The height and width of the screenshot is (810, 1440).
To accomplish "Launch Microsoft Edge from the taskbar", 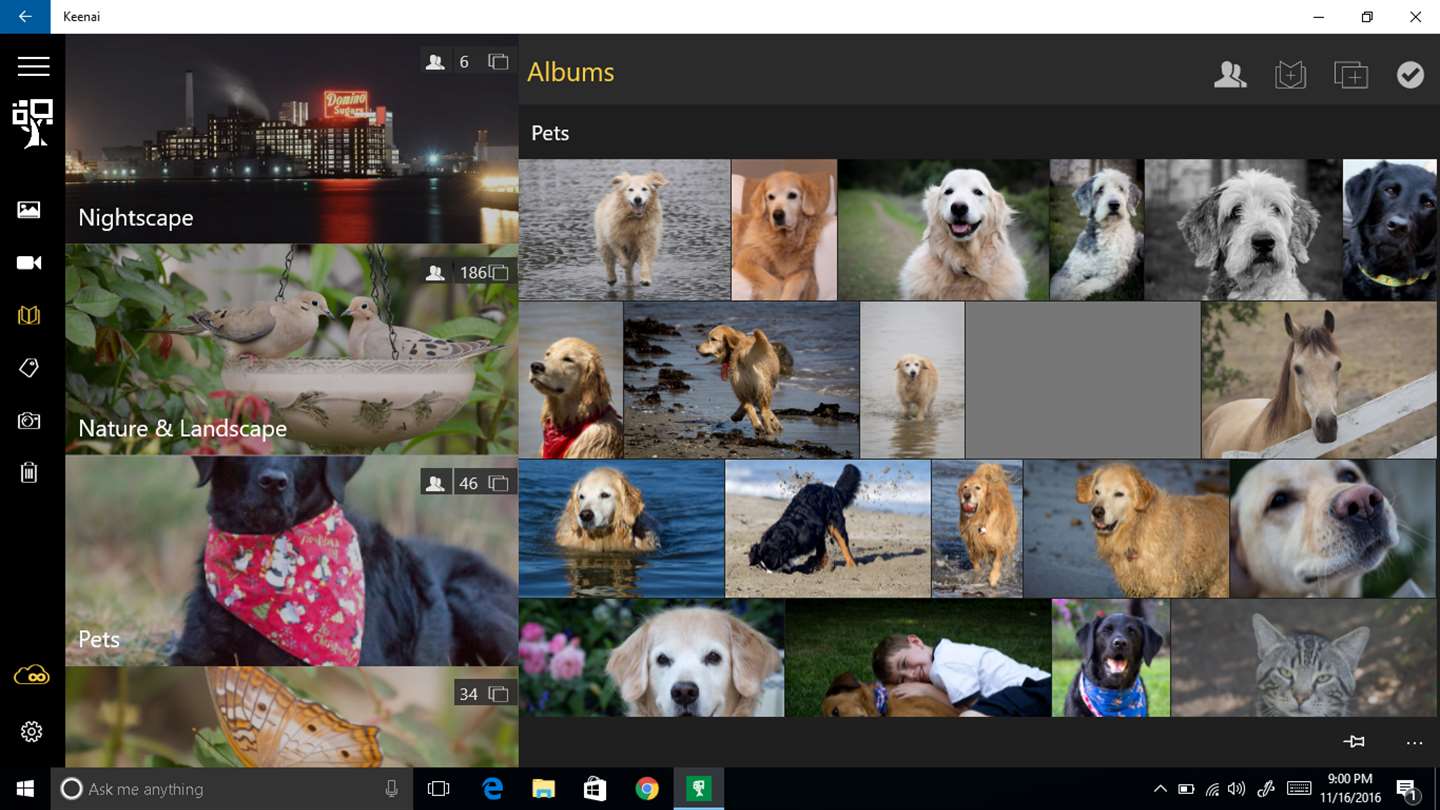I will click(x=491, y=789).
